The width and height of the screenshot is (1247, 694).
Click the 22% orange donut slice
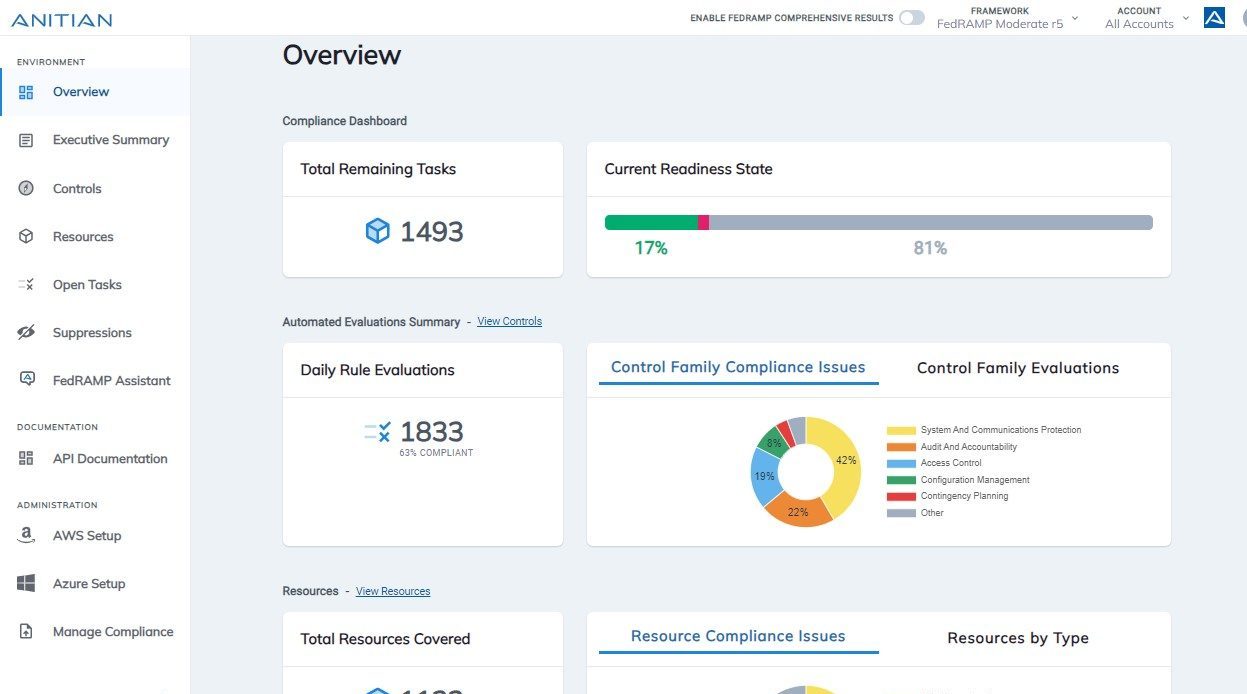click(797, 511)
